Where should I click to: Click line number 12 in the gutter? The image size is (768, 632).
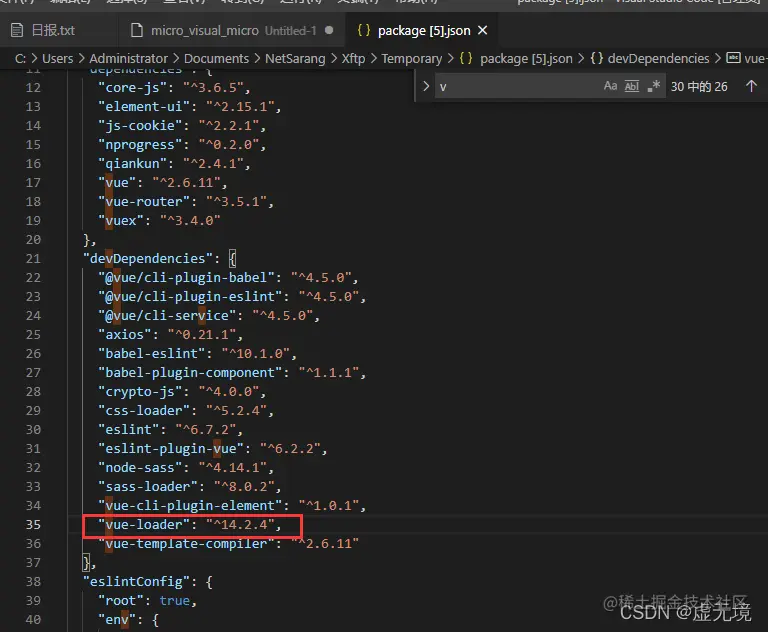coord(33,88)
